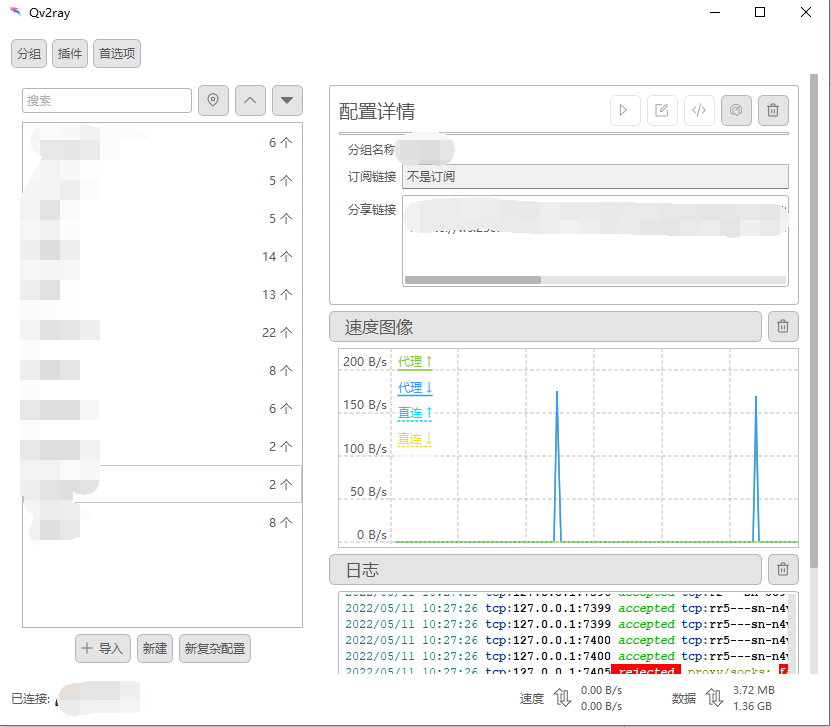The image size is (831, 727).
Task: Start the selected connection with the play icon
Action: point(625,110)
